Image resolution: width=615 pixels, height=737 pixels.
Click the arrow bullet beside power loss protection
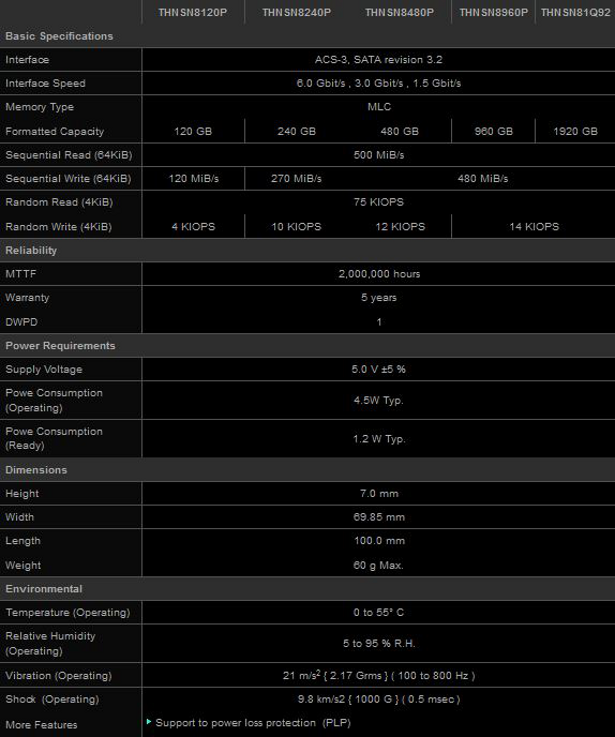tap(149, 721)
